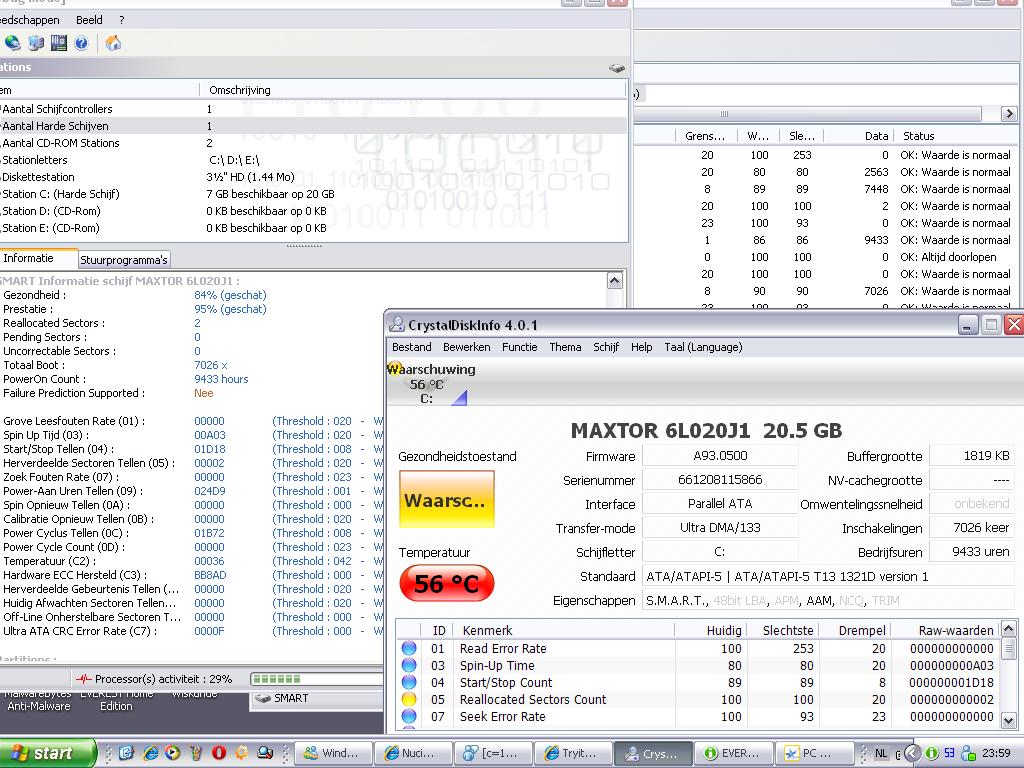The width and height of the screenshot is (1024, 768).
Task: Select the Informatie tab
Action: pyautogui.click(x=38, y=258)
